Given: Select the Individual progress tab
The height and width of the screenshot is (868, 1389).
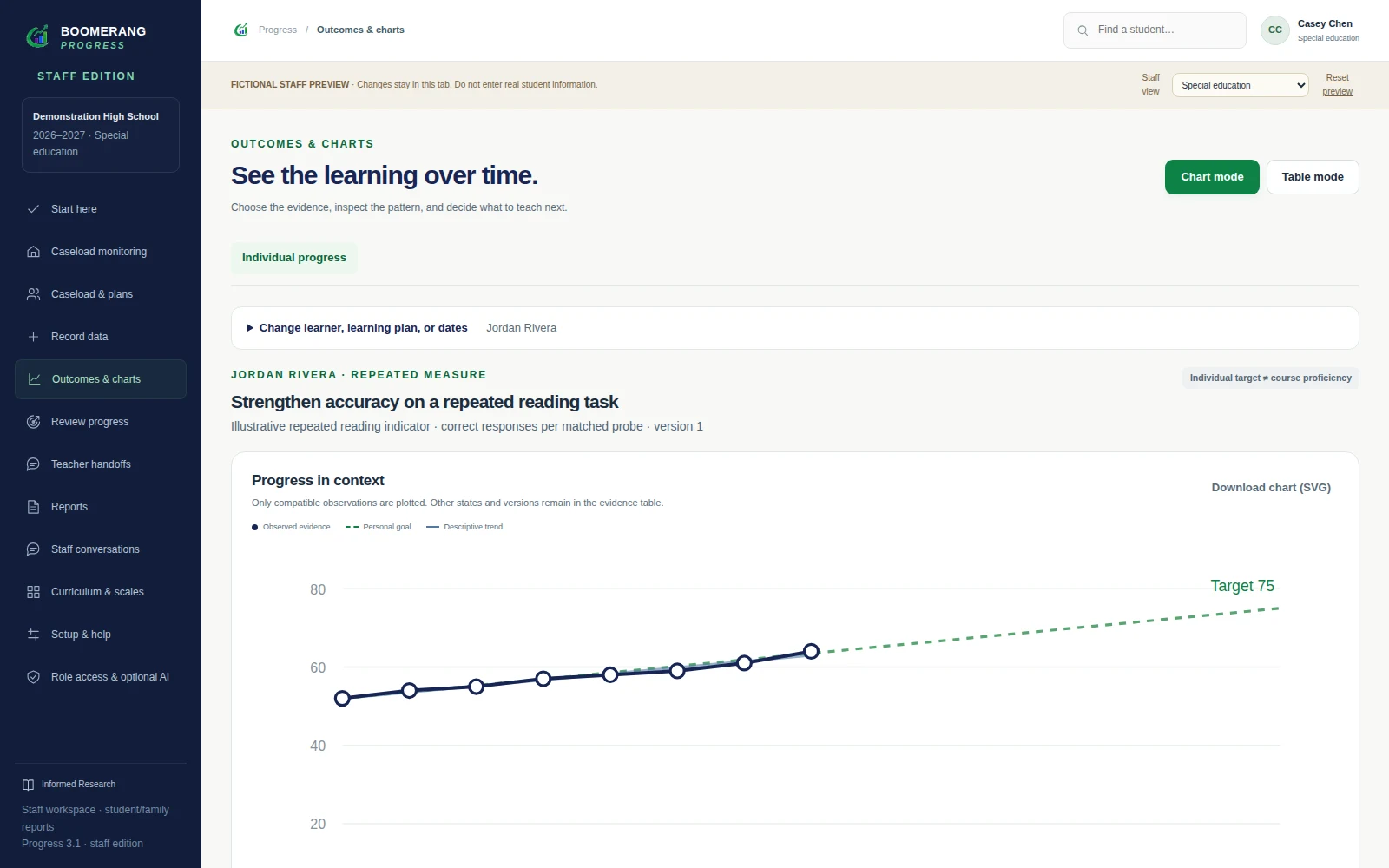Looking at the screenshot, I should [294, 258].
